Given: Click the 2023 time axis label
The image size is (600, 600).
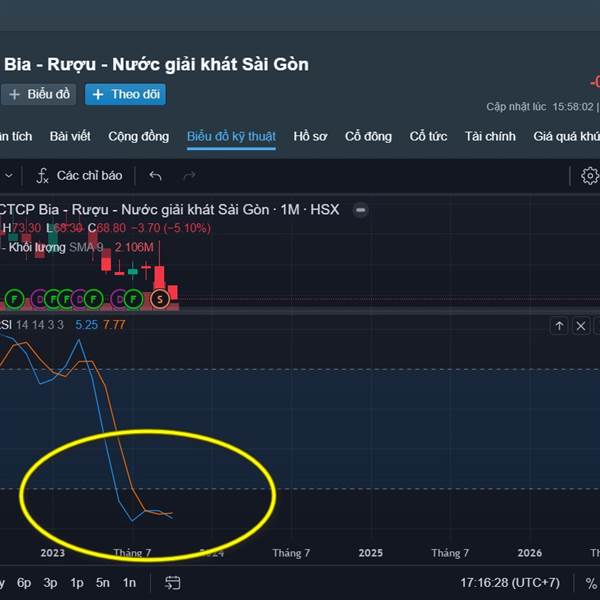Looking at the screenshot, I should pyautogui.click(x=52, y=553).
